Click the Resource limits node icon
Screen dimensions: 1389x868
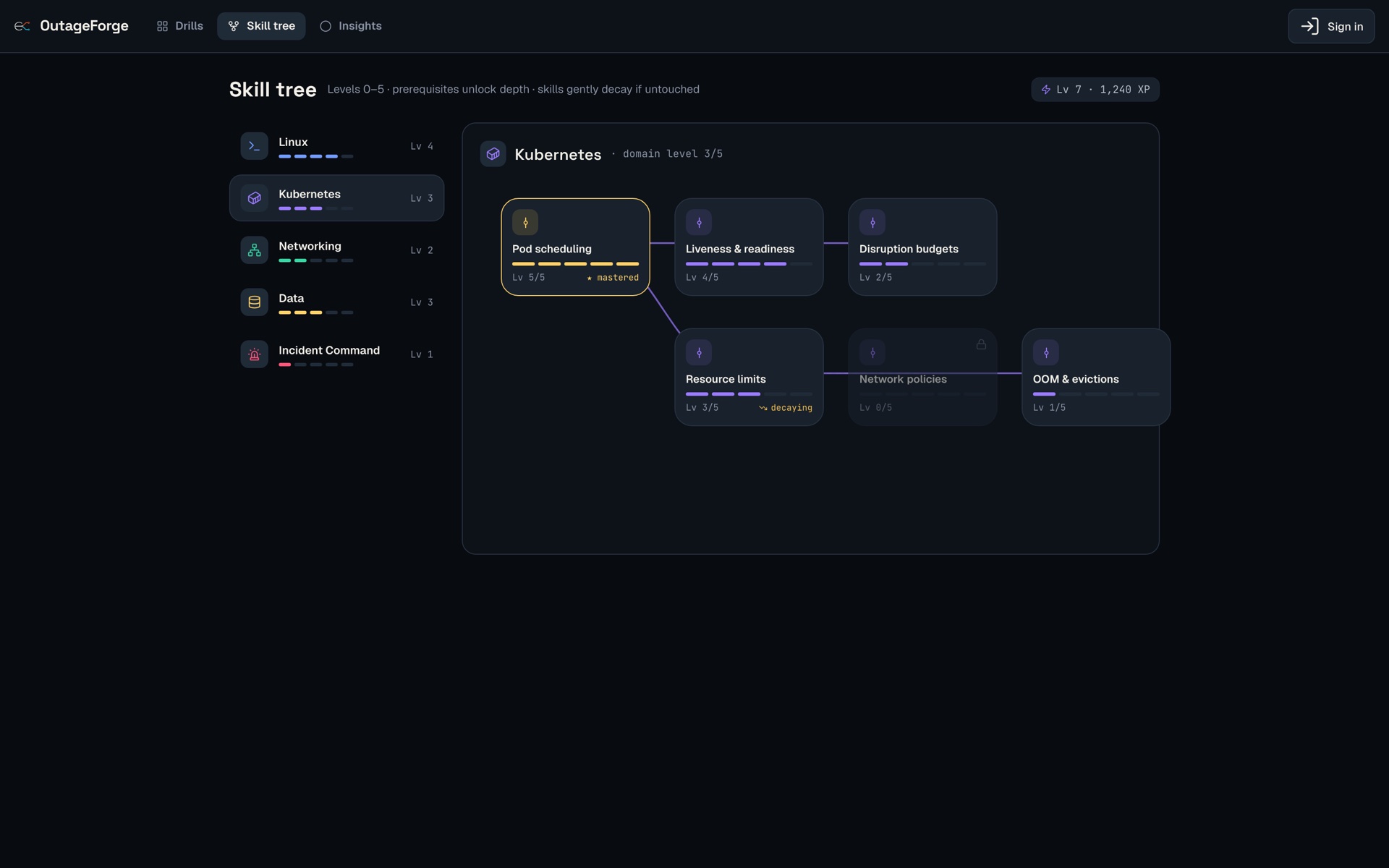pyautogui.click(x=699, y=353)
